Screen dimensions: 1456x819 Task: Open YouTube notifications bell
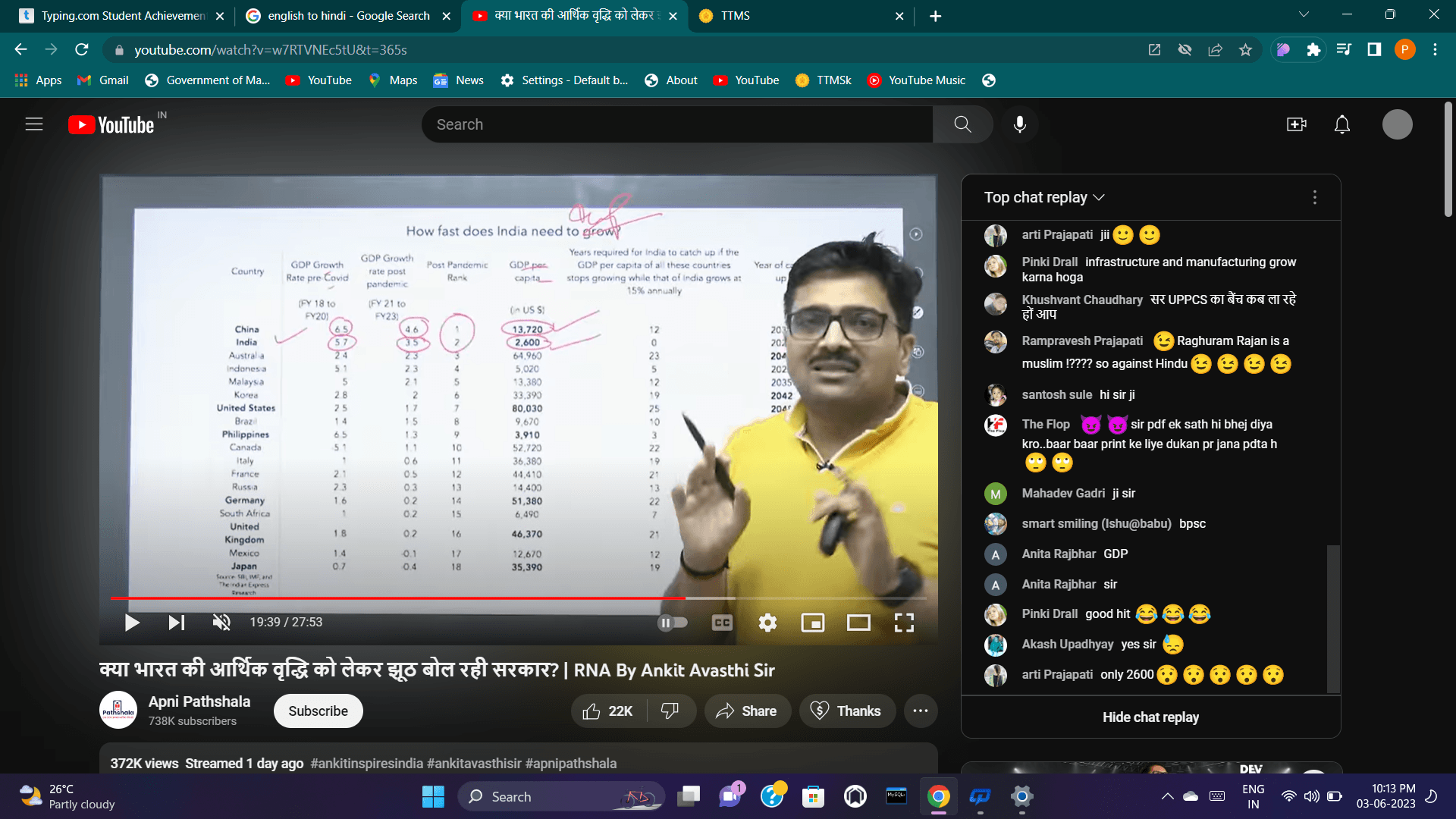click(1342, 124)
